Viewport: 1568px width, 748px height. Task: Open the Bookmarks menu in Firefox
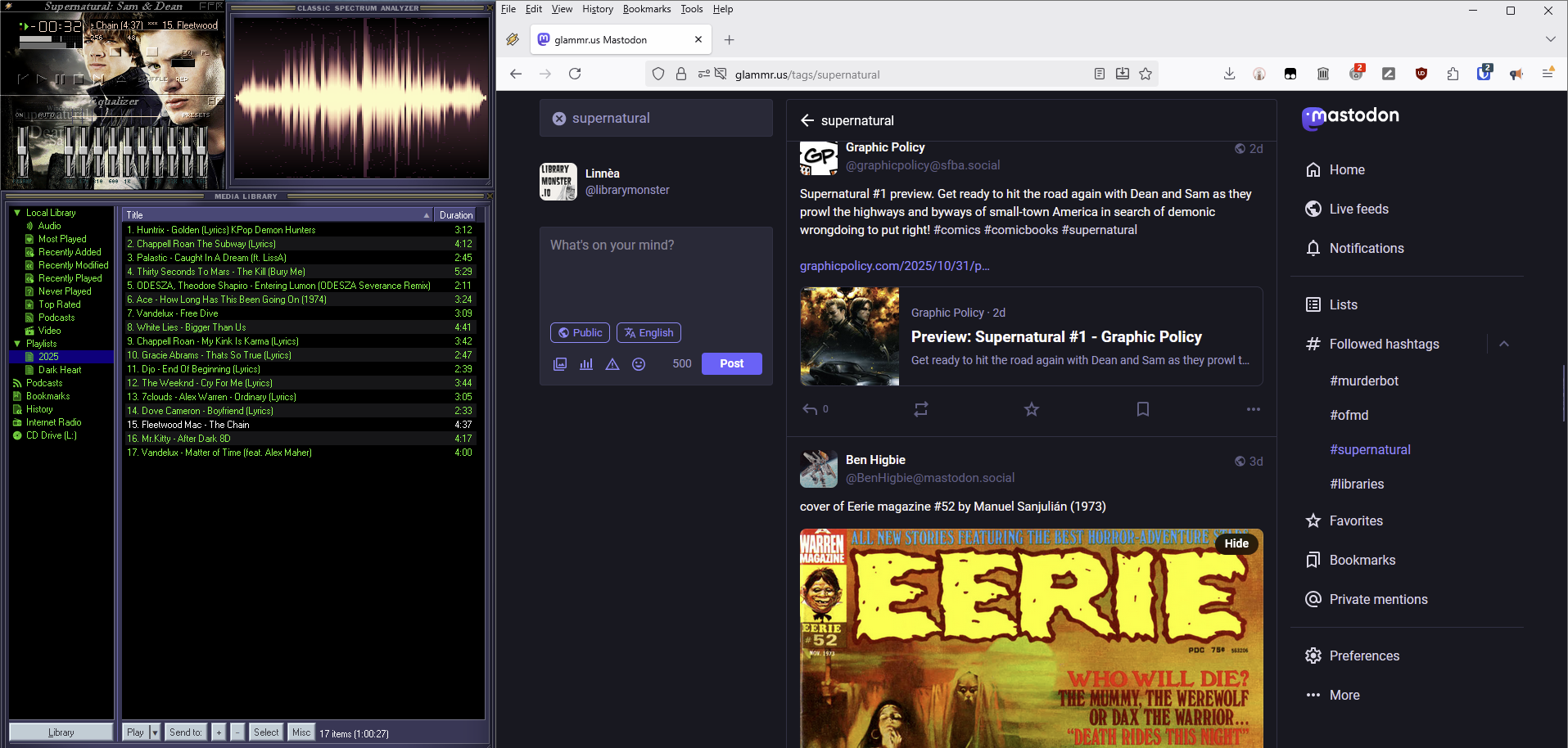click(646, 9)
